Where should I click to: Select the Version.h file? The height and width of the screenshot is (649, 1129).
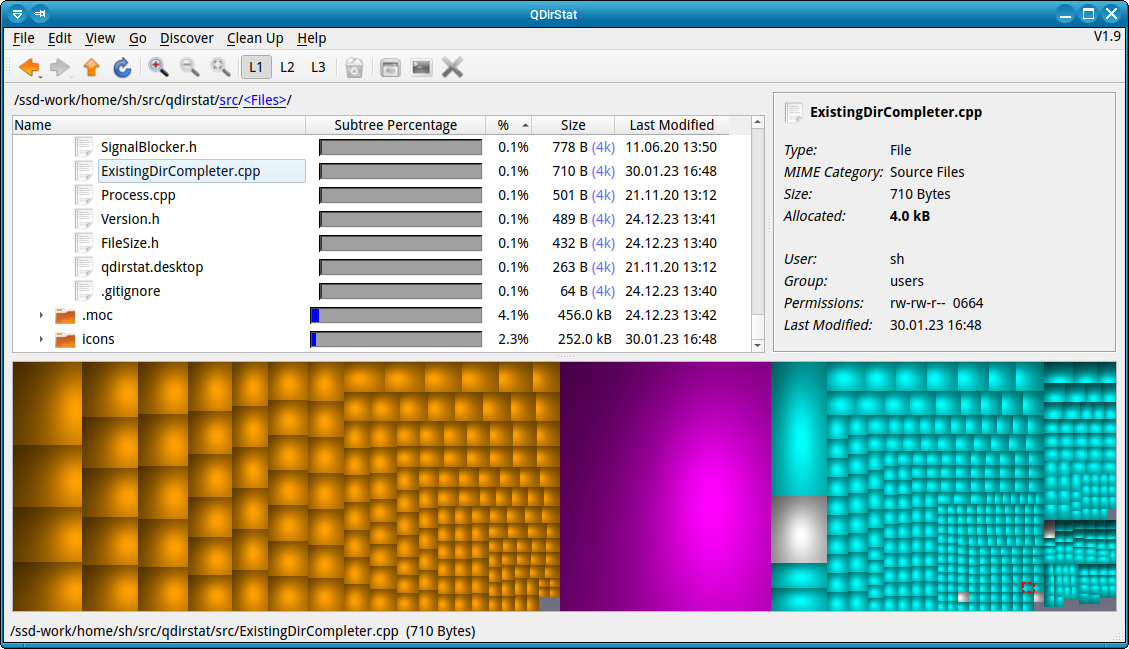click(130, 219)
